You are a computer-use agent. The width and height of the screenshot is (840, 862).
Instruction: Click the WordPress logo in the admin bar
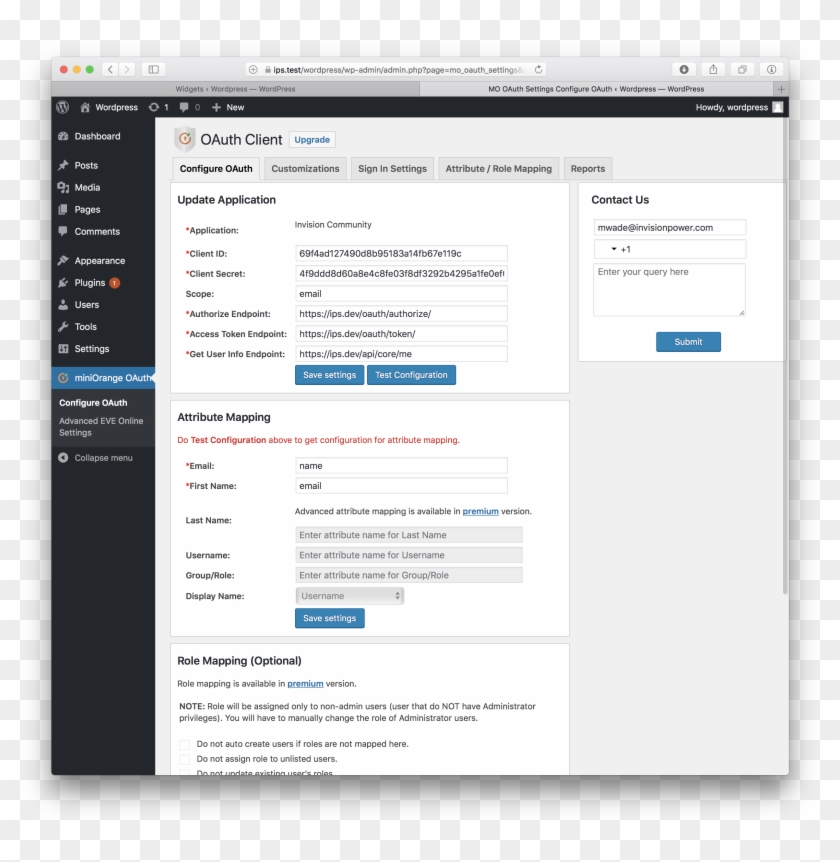[62, 107]
